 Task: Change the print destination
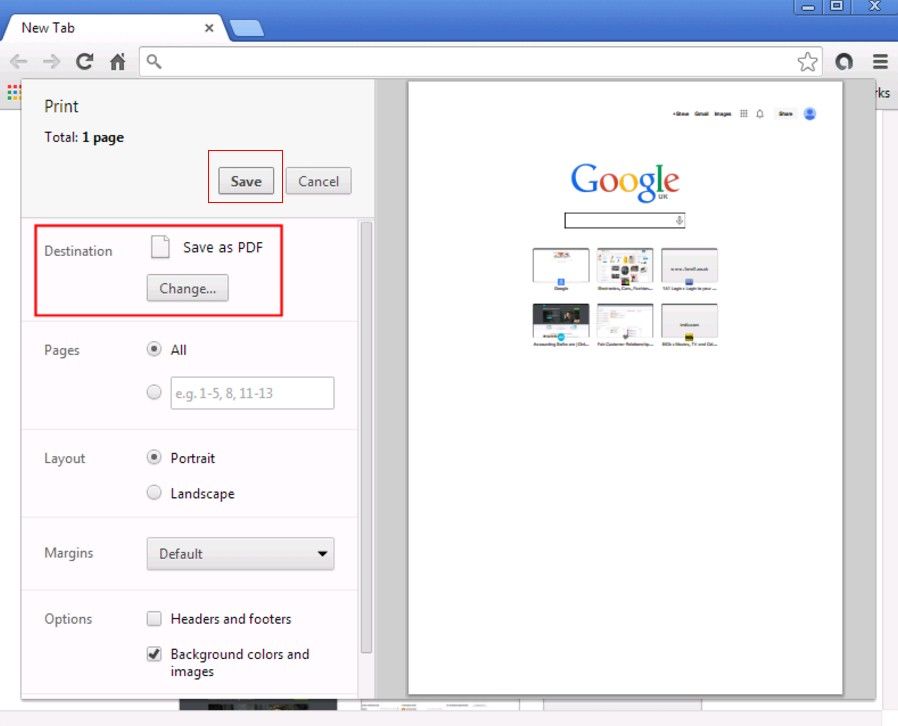(x=187, y=288)
